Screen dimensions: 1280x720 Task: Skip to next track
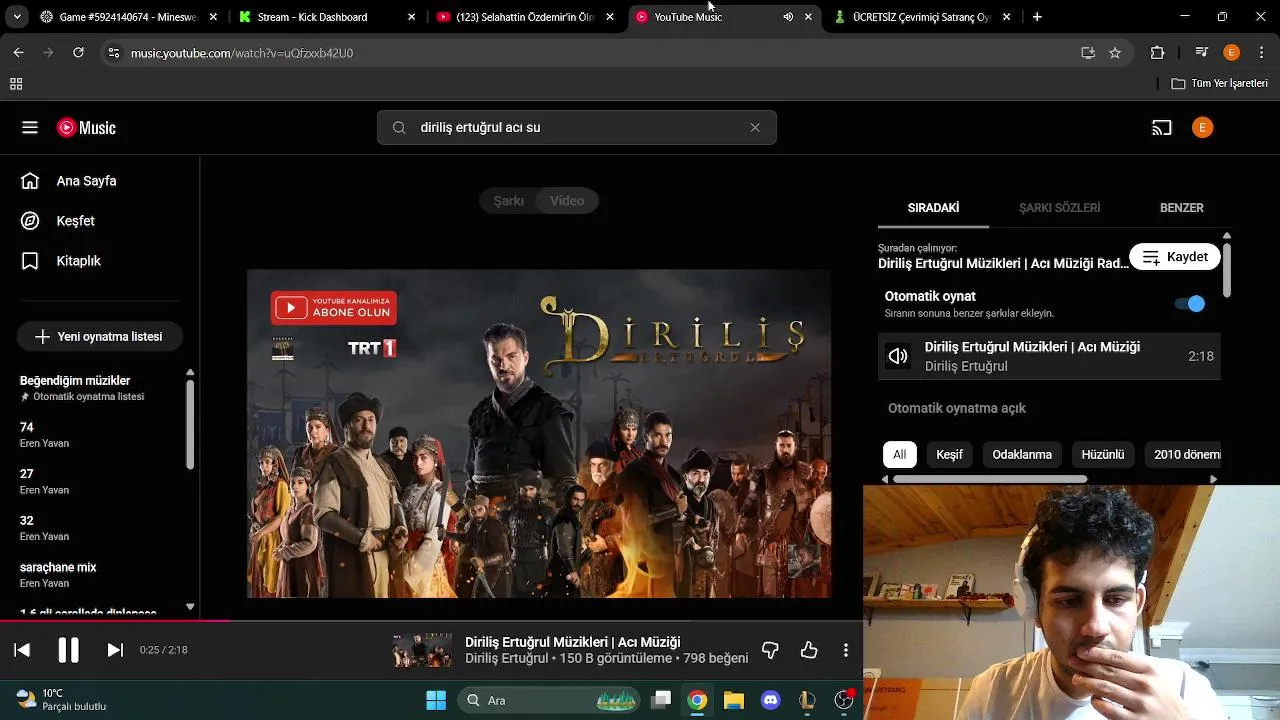(x=115, y=650)
